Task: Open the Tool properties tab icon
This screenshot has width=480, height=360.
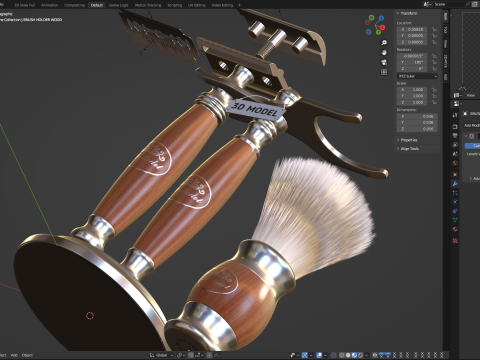Action: (455, 115)
